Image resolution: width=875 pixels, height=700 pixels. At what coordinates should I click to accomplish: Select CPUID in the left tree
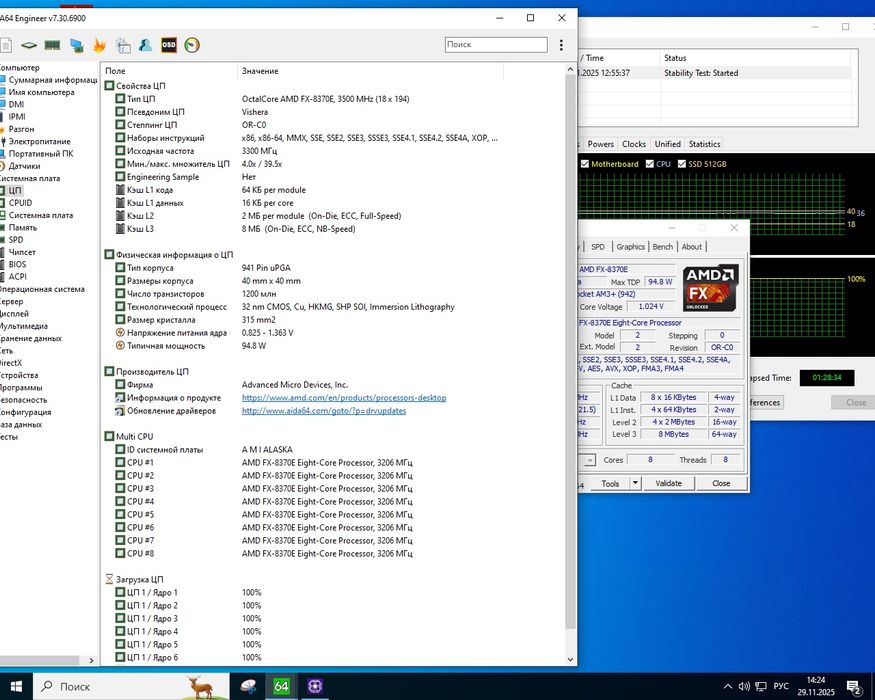pyautogui.click(x=20, y=203)
